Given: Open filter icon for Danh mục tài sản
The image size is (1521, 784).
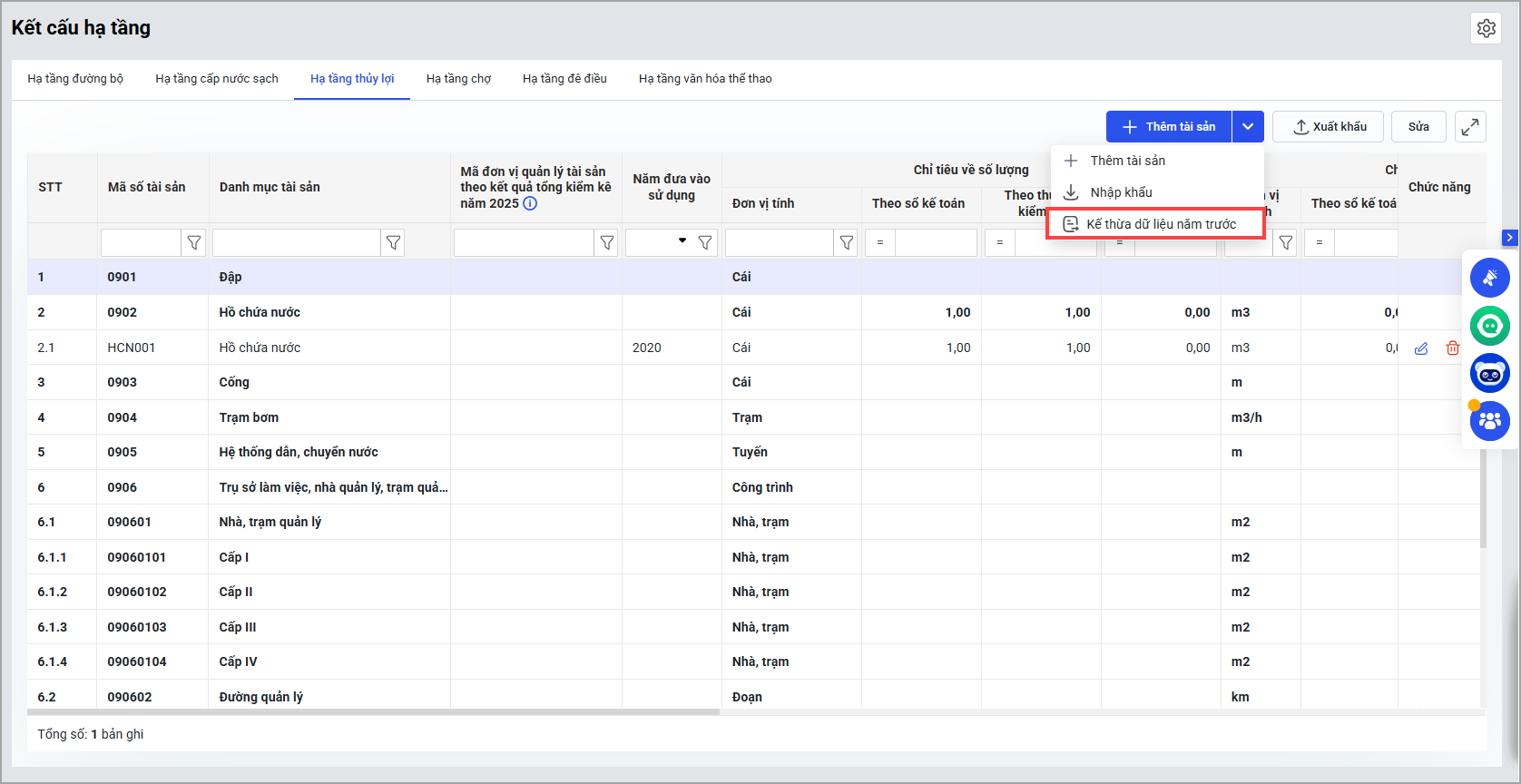Looking at the screenshot, I should [393, 243].
